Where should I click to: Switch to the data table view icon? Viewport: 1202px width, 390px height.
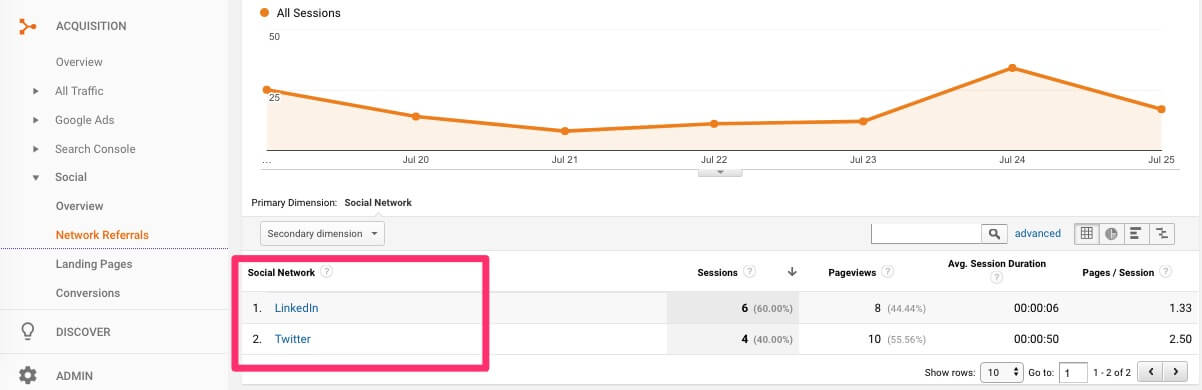pyautogui.click(x=1086, y=234)
